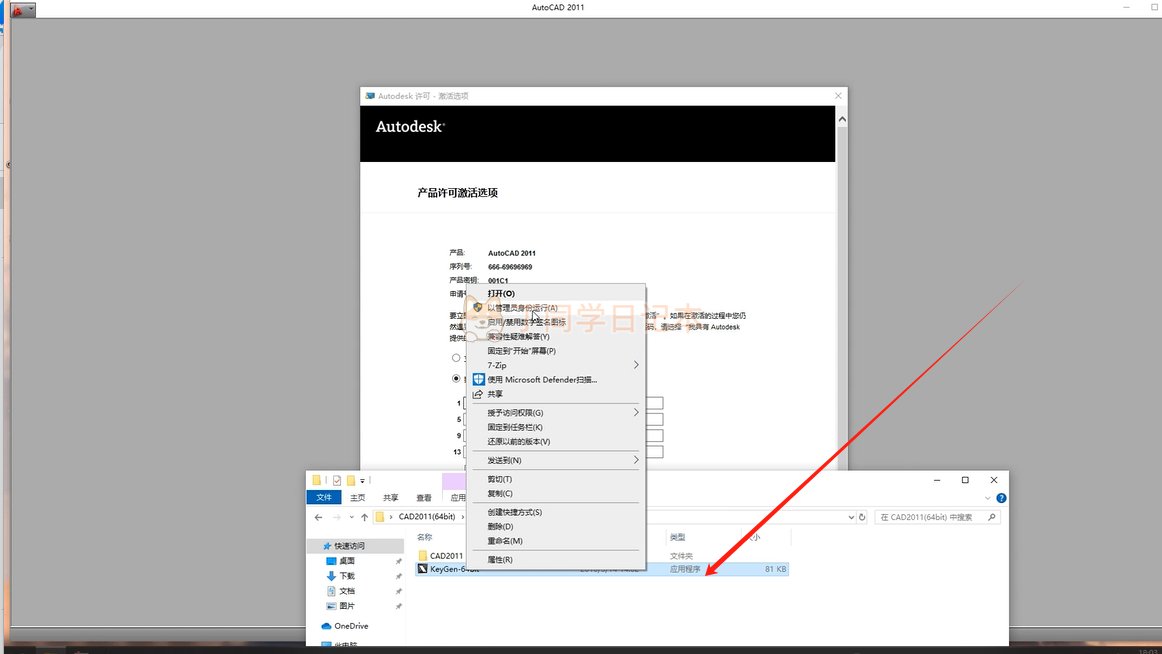Viewport: 1162px width, 654px height.
Task: Open the customize quick access toolbar dropdown
Action: tap(362, 481)
